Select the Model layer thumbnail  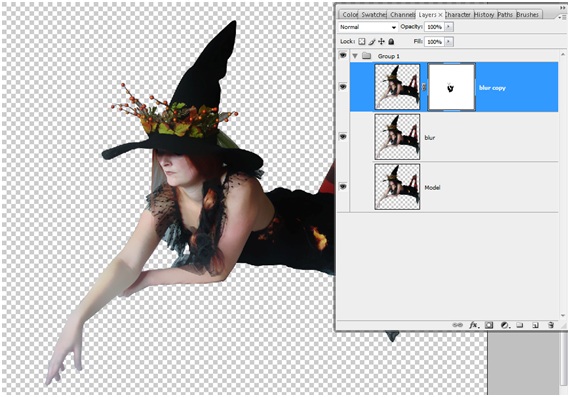[397, 187]
